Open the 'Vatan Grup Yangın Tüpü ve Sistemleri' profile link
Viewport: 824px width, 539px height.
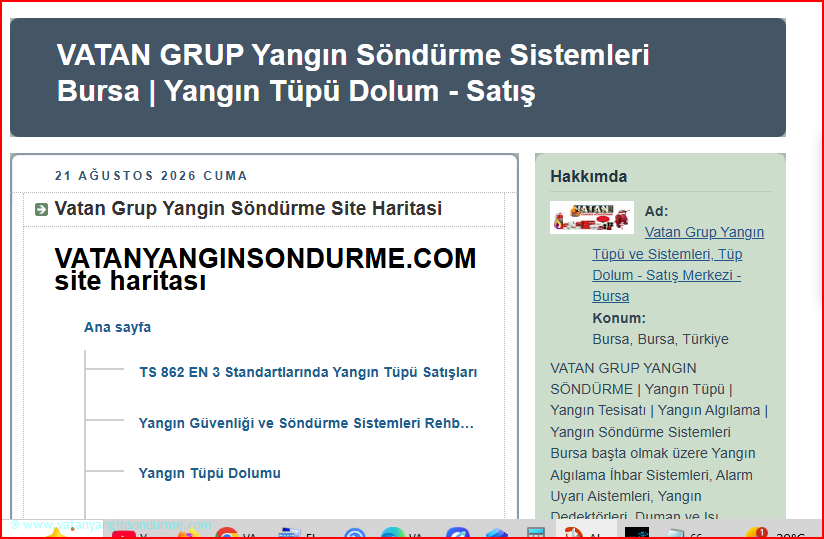tap(678, 264)
